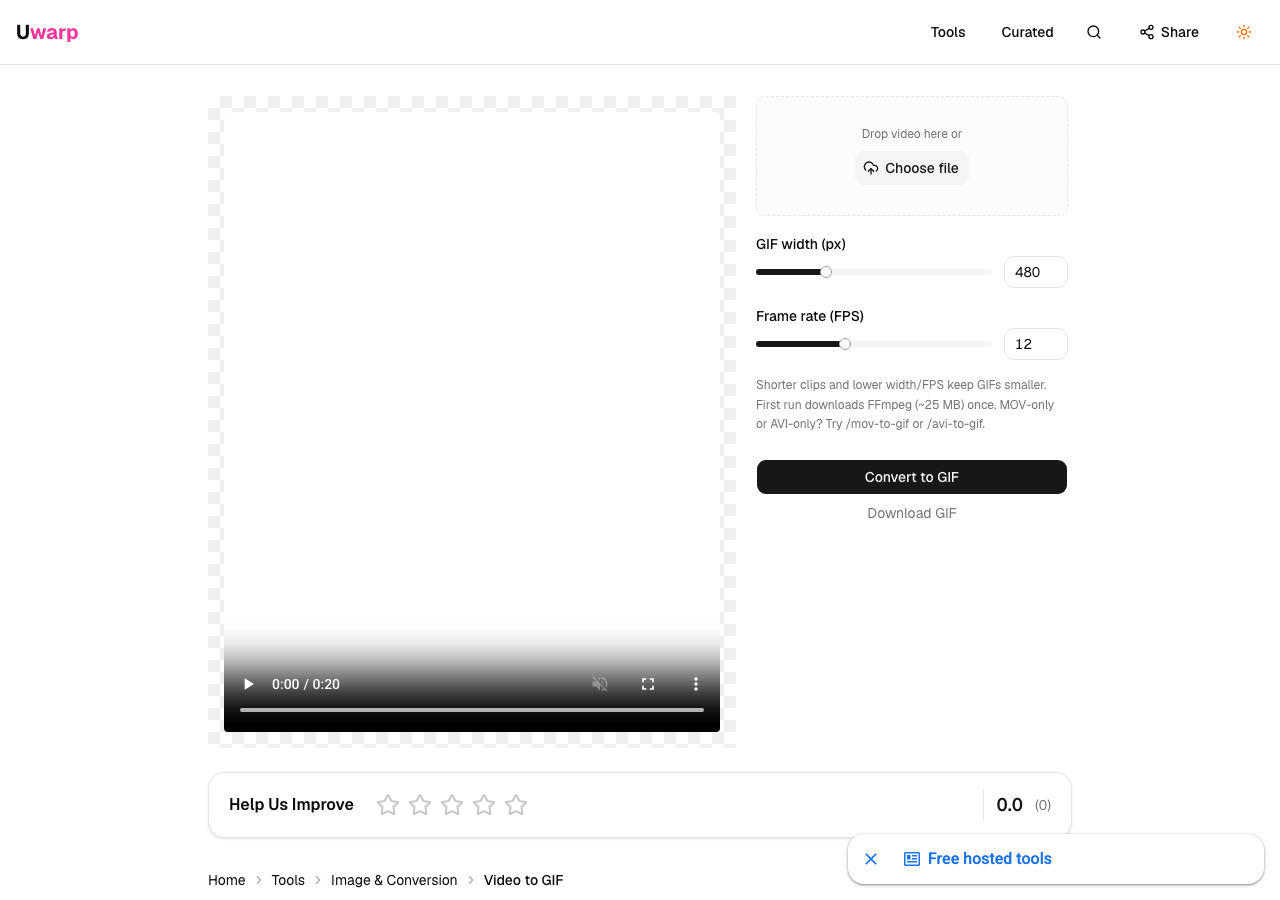
Task: Open the Curated menu
Action: [x=1027, y=32]
